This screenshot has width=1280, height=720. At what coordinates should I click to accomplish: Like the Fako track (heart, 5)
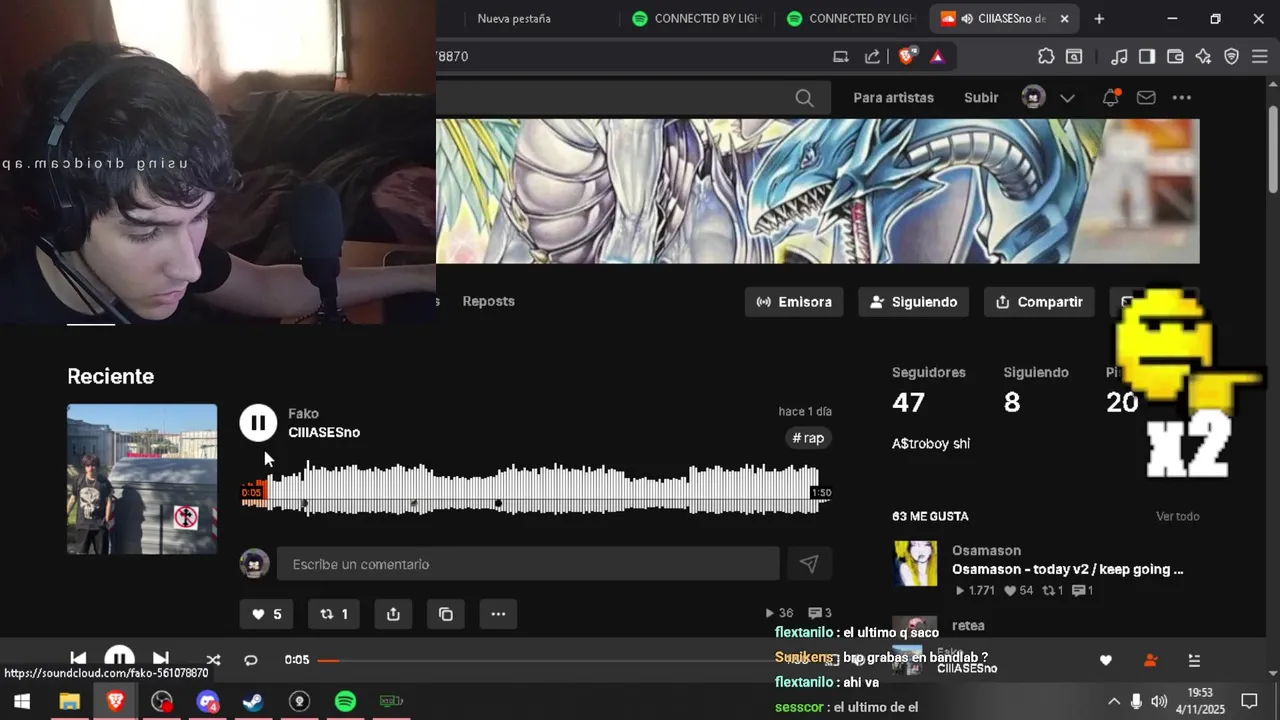(x=266, y=614)
